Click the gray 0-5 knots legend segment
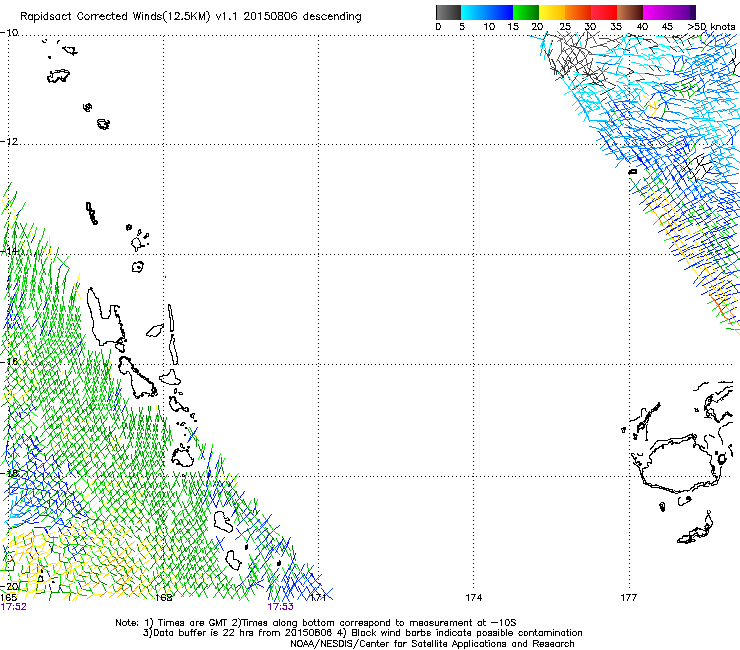This screenshot has height=650, width=740. [448, 12]
